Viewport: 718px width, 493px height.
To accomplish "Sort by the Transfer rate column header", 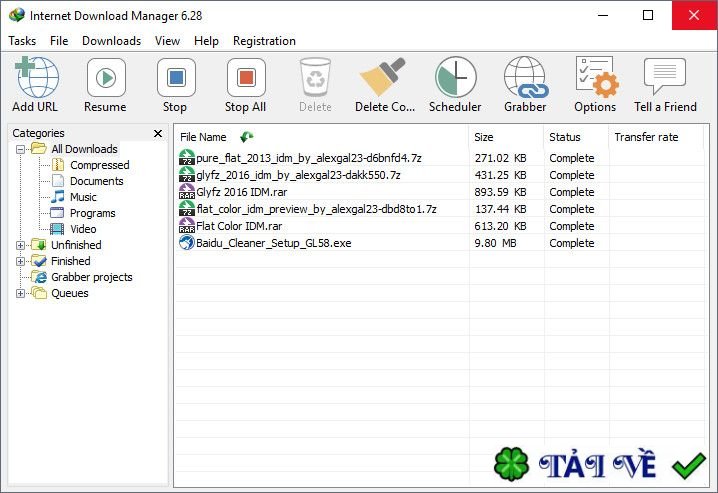I will point(646,137).
